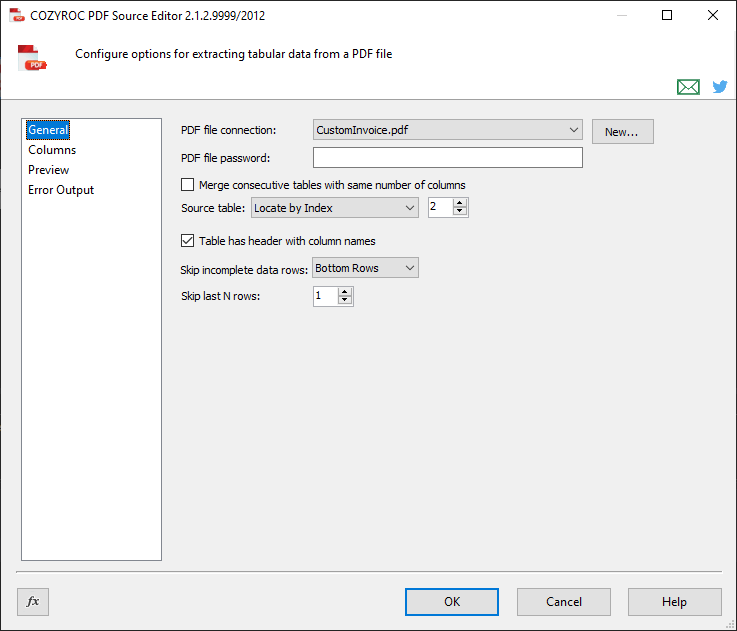Decrease Skip last N rows value
The width and height of the screenshot is (737, 631).
point(345,300)
